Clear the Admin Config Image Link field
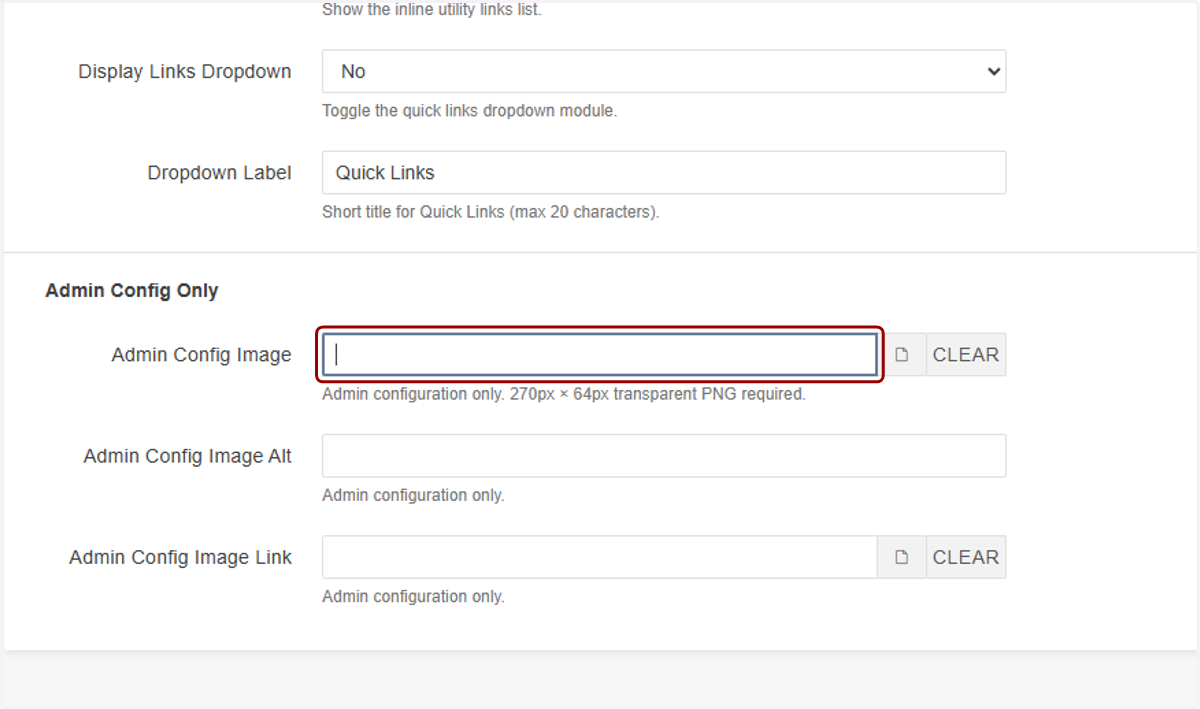1200x709 pixels. [966, 557]
